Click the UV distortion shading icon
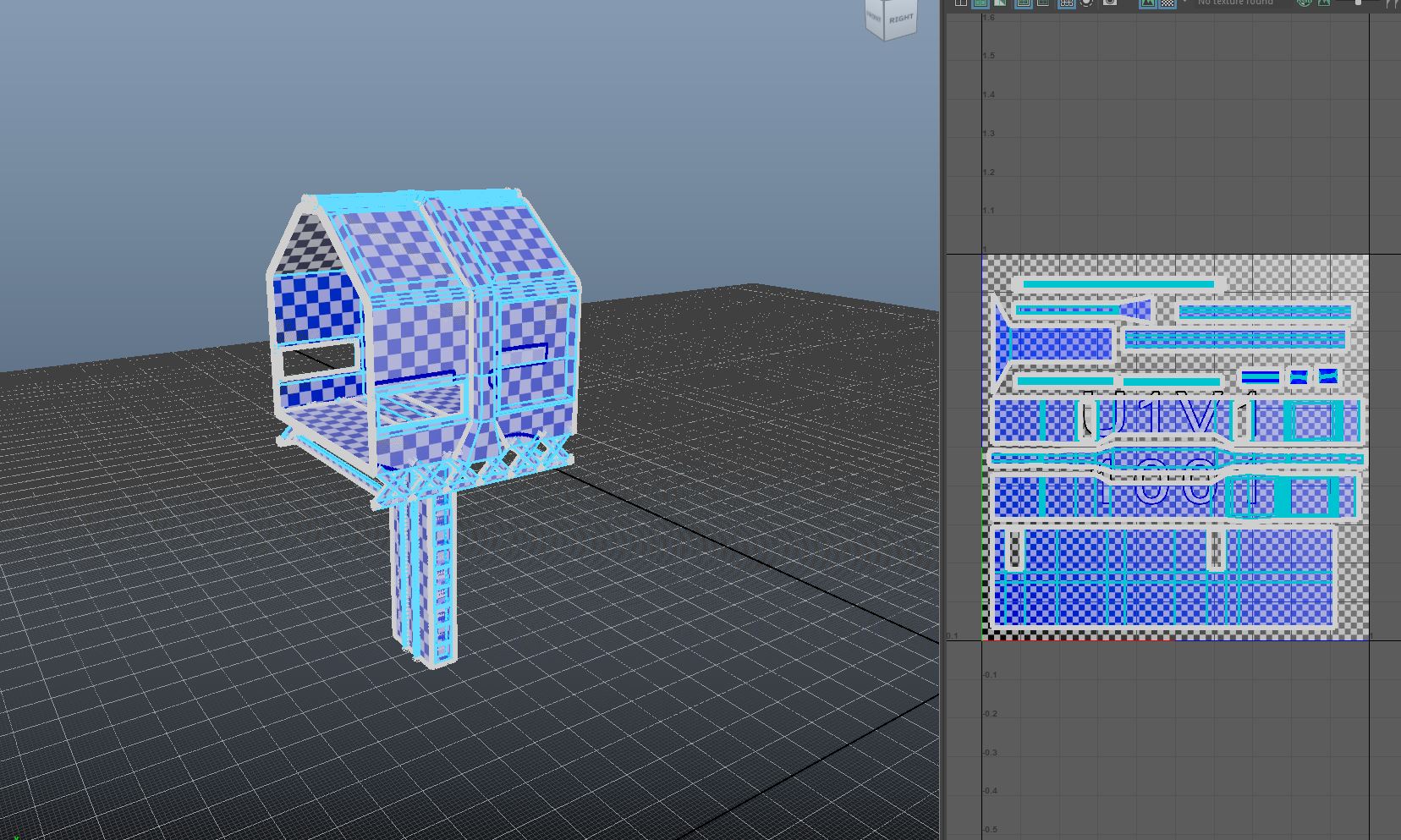The width and height of the screenshot is (1401, 840). (x=1000, y=3)
